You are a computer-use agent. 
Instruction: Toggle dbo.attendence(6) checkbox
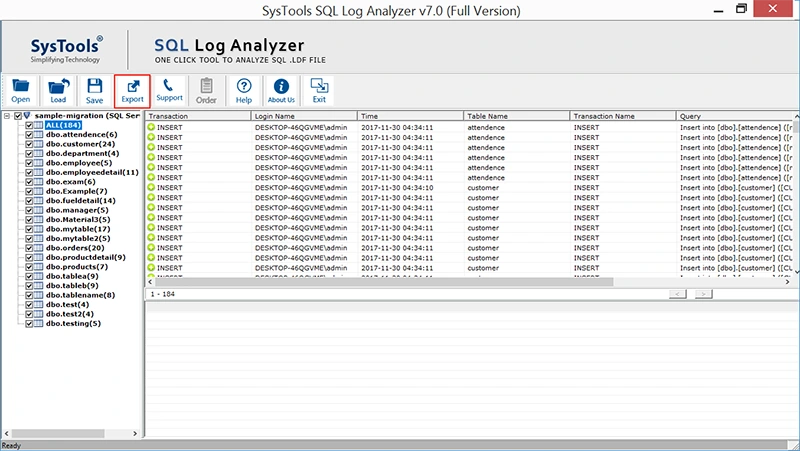[x=29, y=135]
